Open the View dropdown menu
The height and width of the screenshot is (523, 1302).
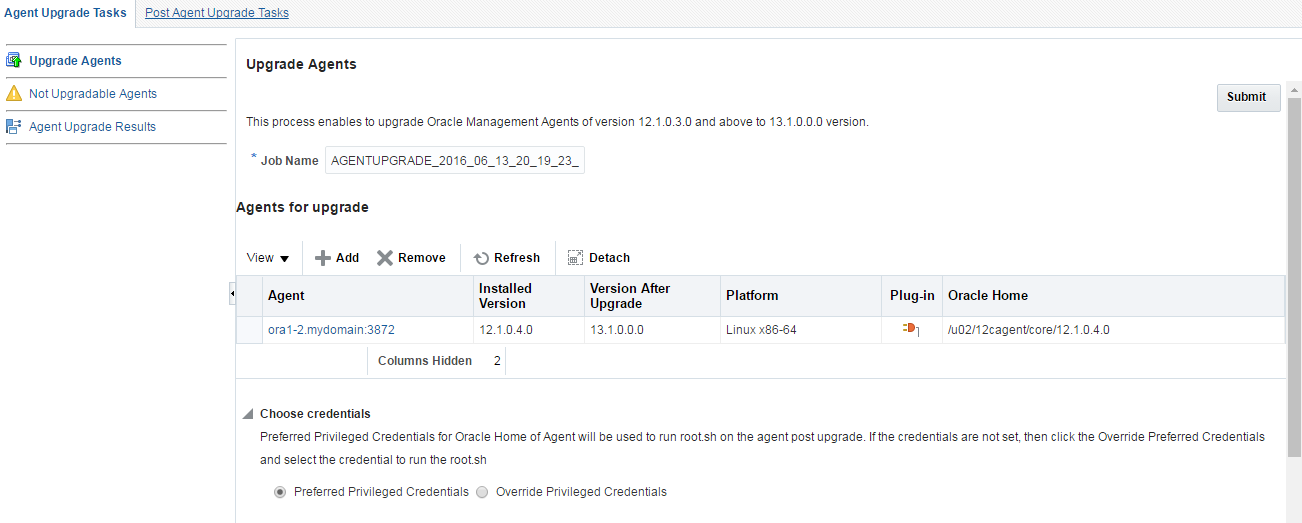[268, 258]
